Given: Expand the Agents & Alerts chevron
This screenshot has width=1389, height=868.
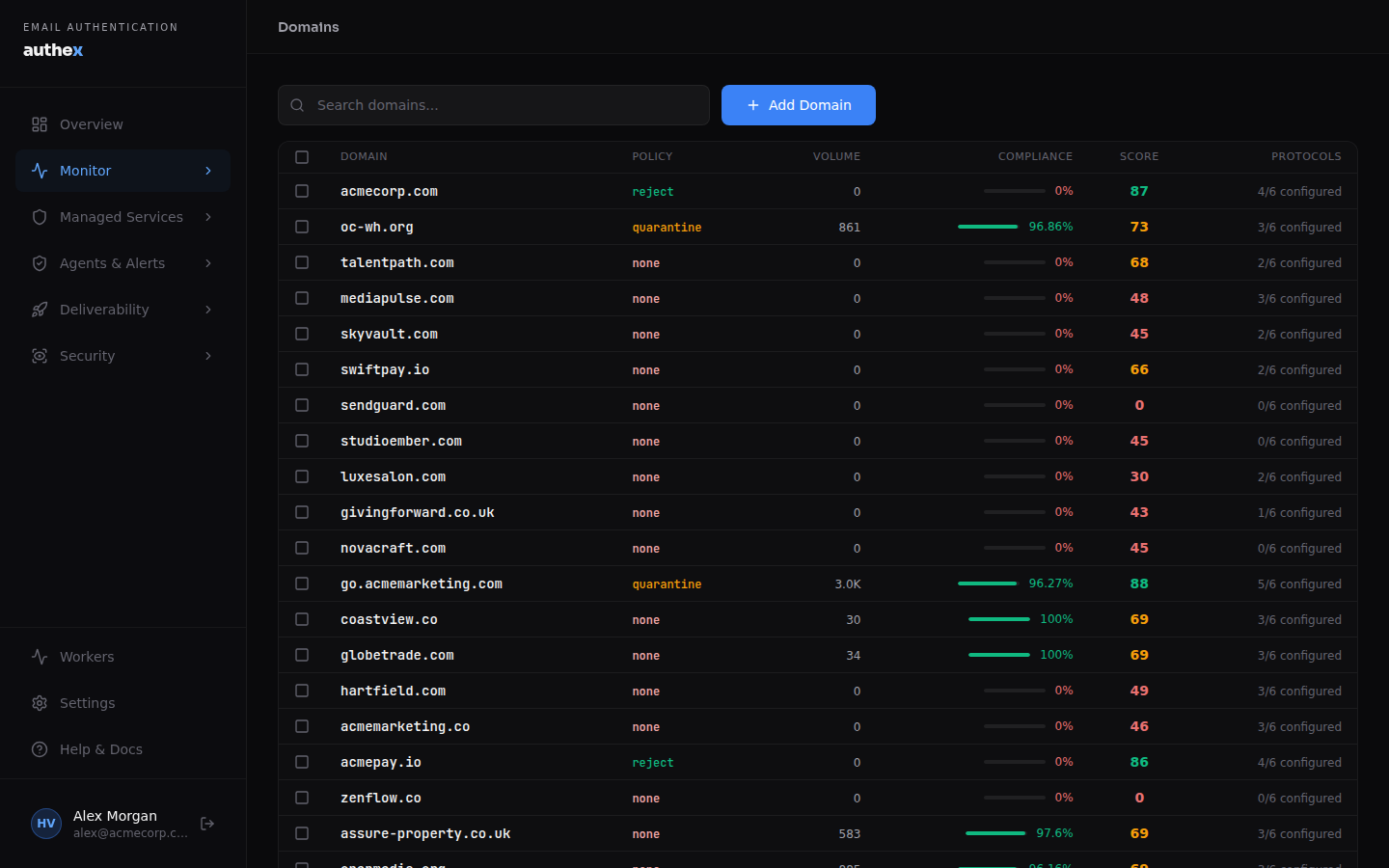Looking at the screenshot, I should [x=208, y=263].
